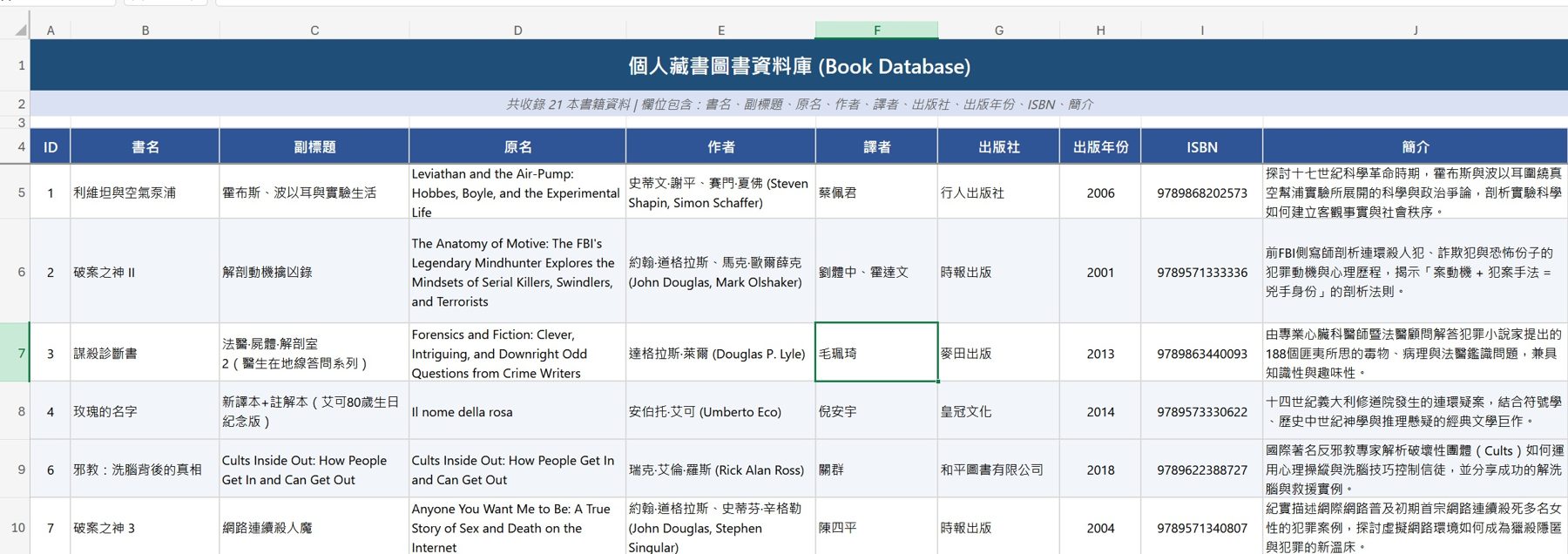Click the ISBN cell 9789868202573
The image size is (1568, 554).
click(1202, 193)
